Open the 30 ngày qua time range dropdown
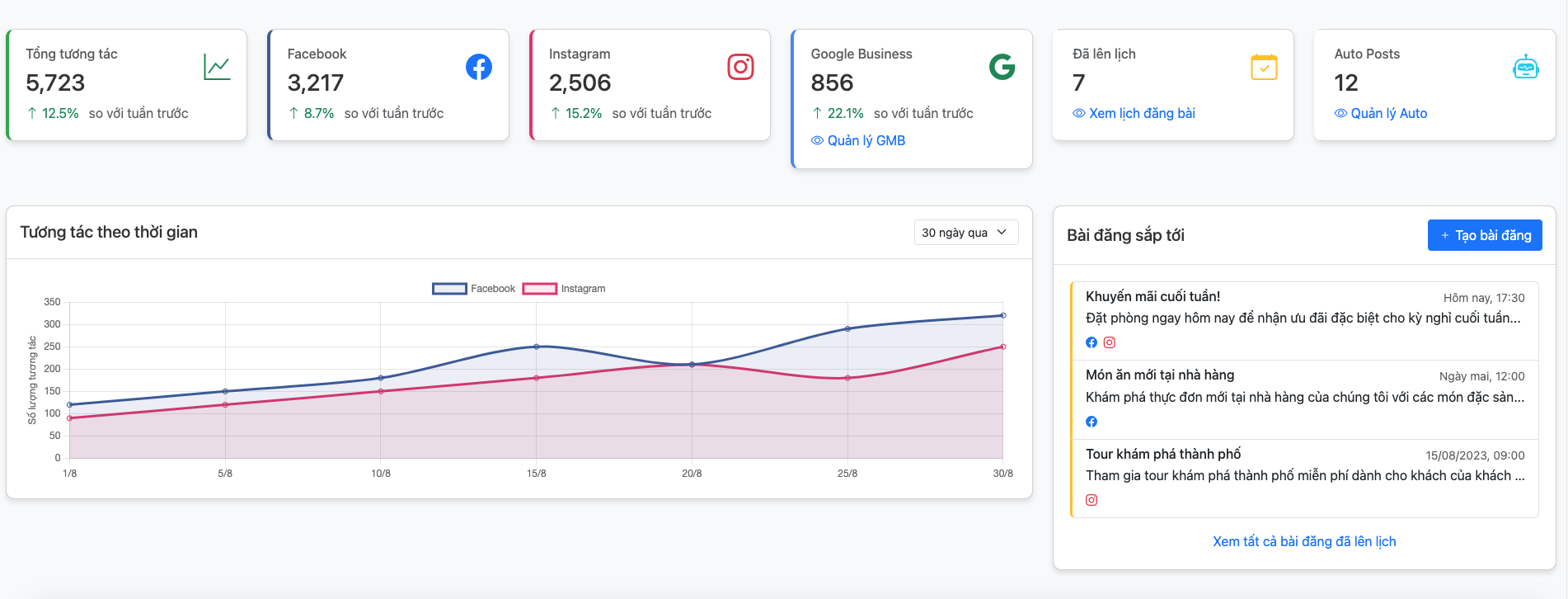Image resolution: width=1568 pixels, height=599 pixels. point(965,233)
